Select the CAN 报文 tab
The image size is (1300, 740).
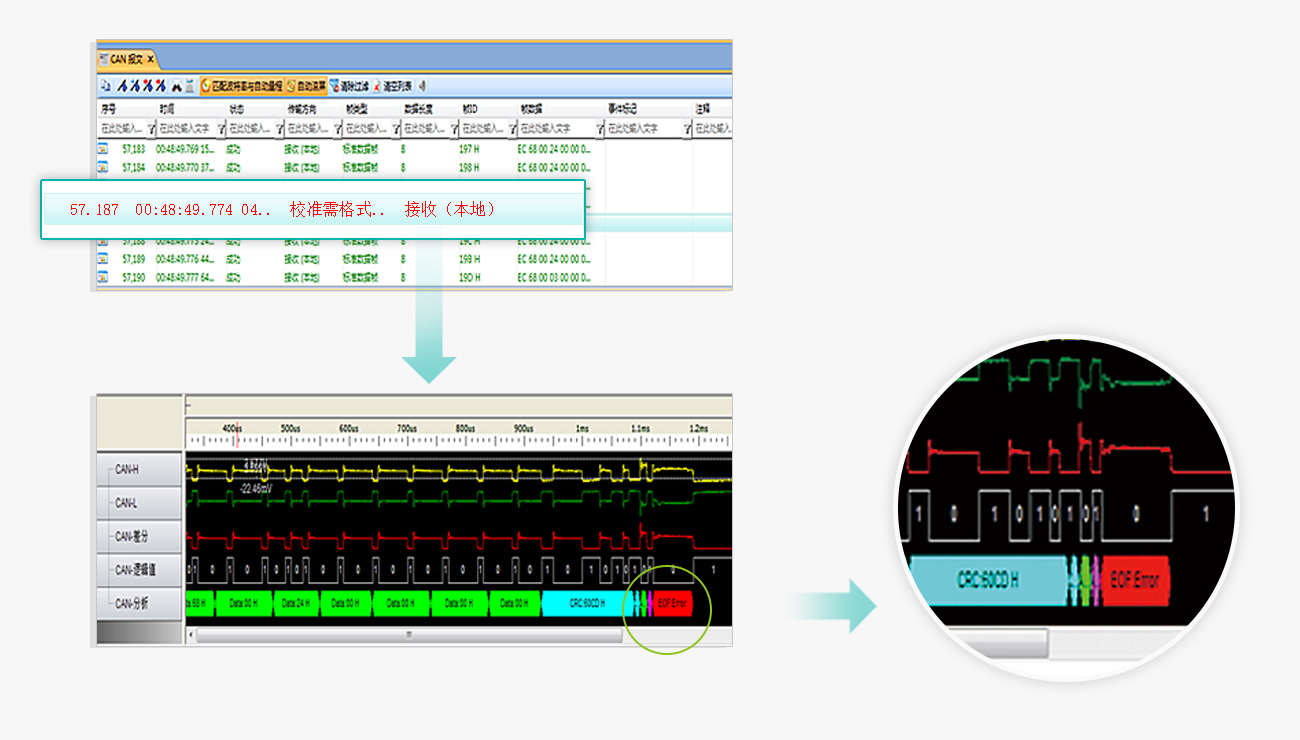(126, 59)
